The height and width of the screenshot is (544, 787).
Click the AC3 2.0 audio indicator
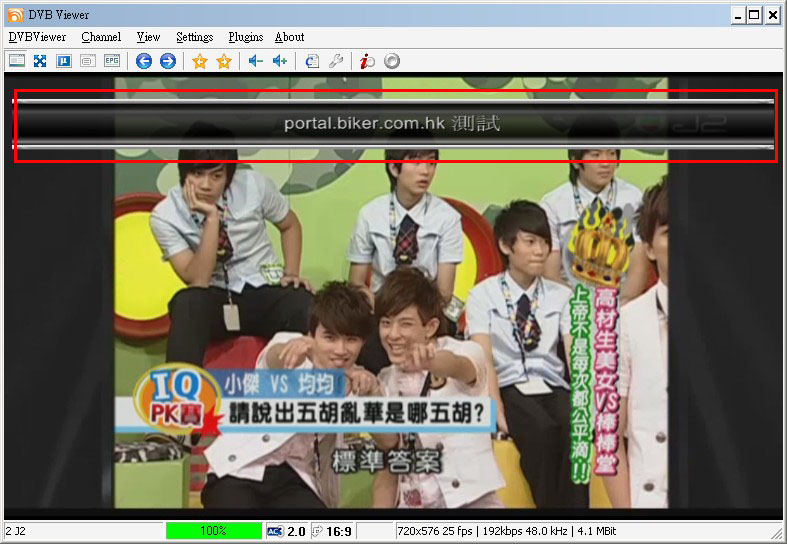click(x=286, y=531)
